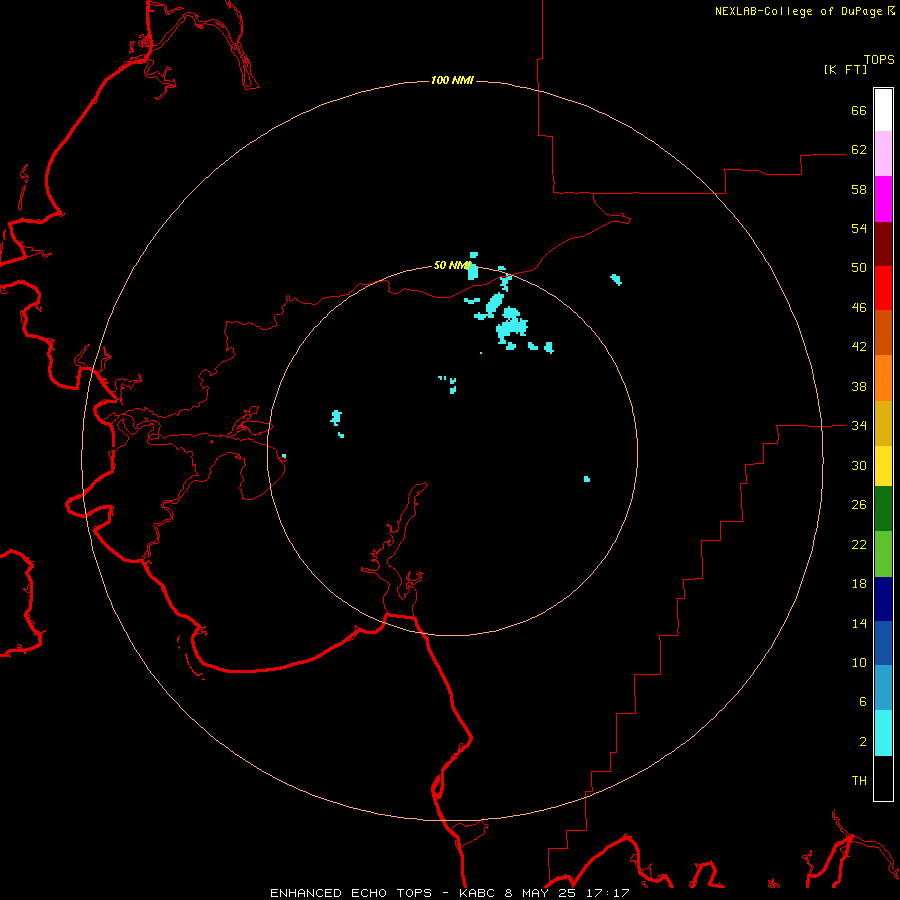Click the bright orange legend band
This screenshot has width=900, height=900.
(x=883, y=378)
